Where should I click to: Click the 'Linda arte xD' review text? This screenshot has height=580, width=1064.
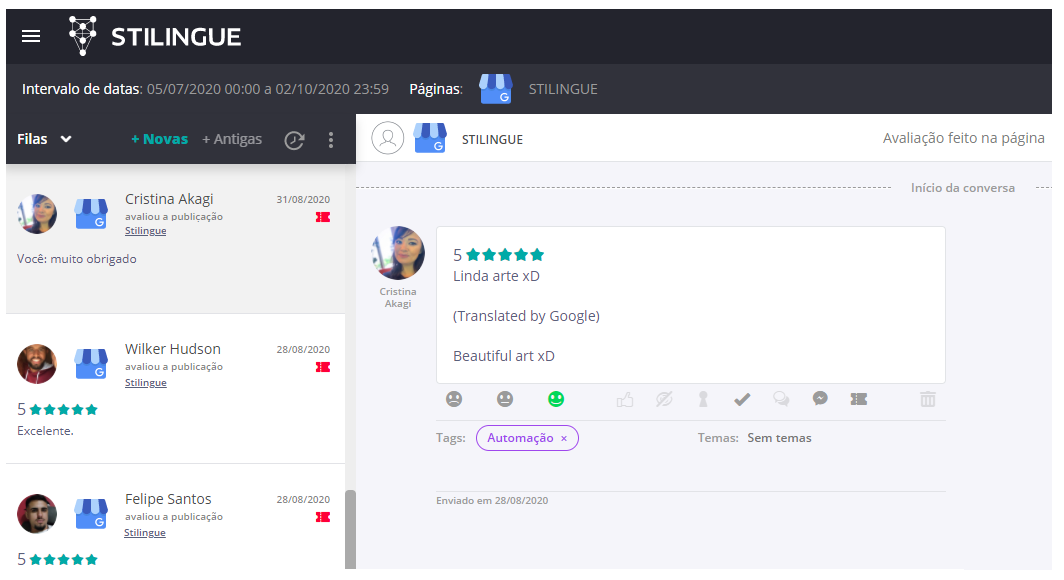496,276
